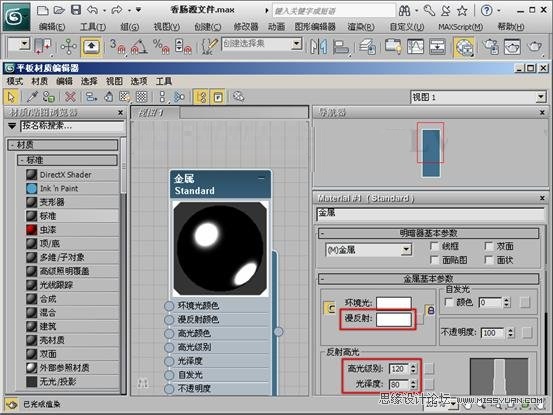
Task: Click the 环境光 color swatch
Action: pyautogui.click(x=394, y=303)
